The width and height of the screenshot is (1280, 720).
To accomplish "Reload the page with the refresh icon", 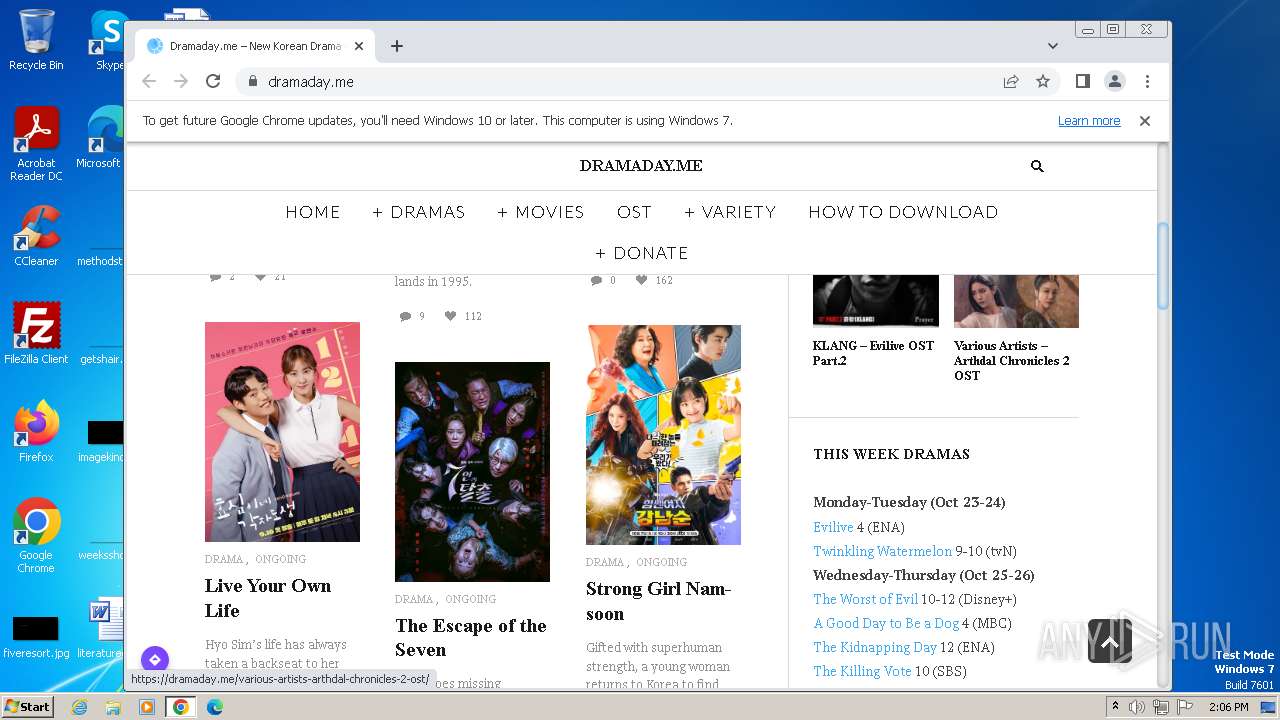I will pos(213,81).
